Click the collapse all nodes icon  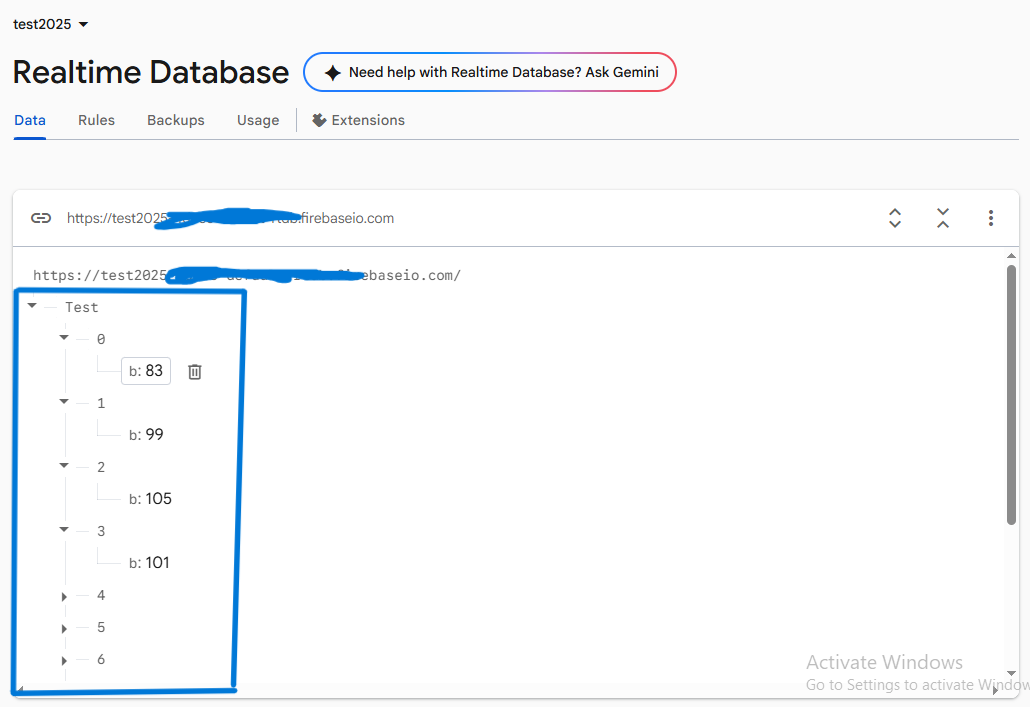tap(943, 218)
